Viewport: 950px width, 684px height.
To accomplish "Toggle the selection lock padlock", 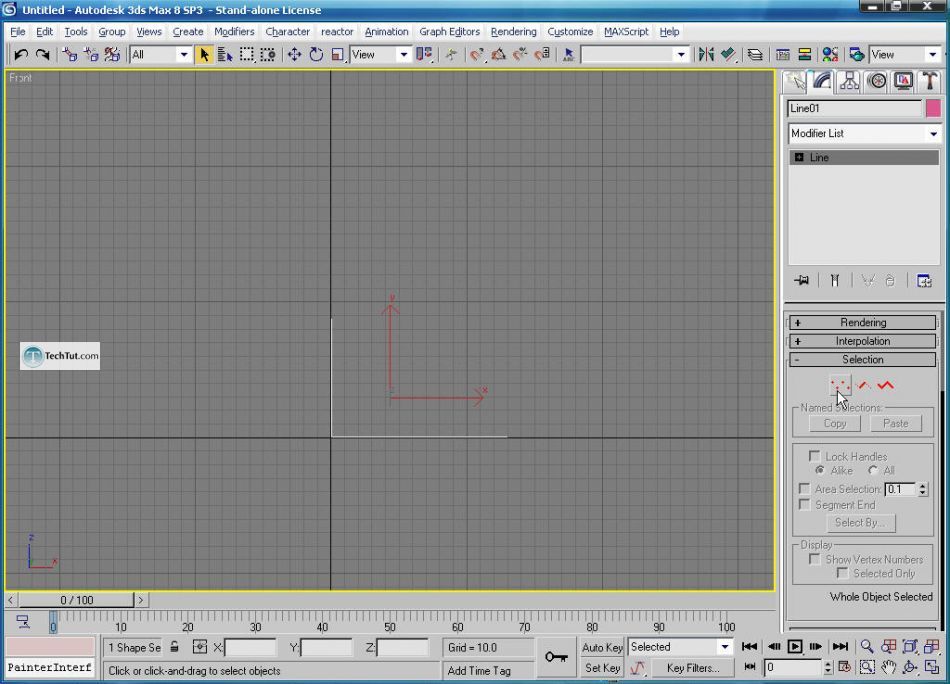I will [174, 647].
